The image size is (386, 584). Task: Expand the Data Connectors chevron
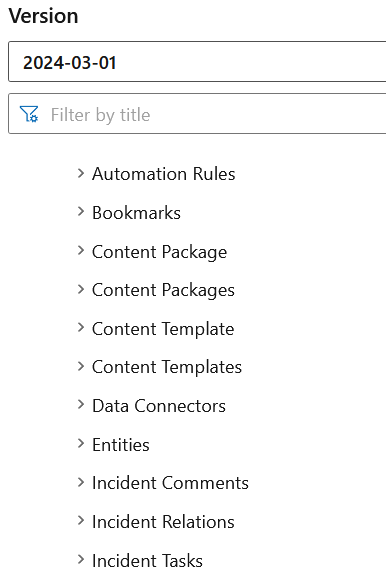click(80, 405)
